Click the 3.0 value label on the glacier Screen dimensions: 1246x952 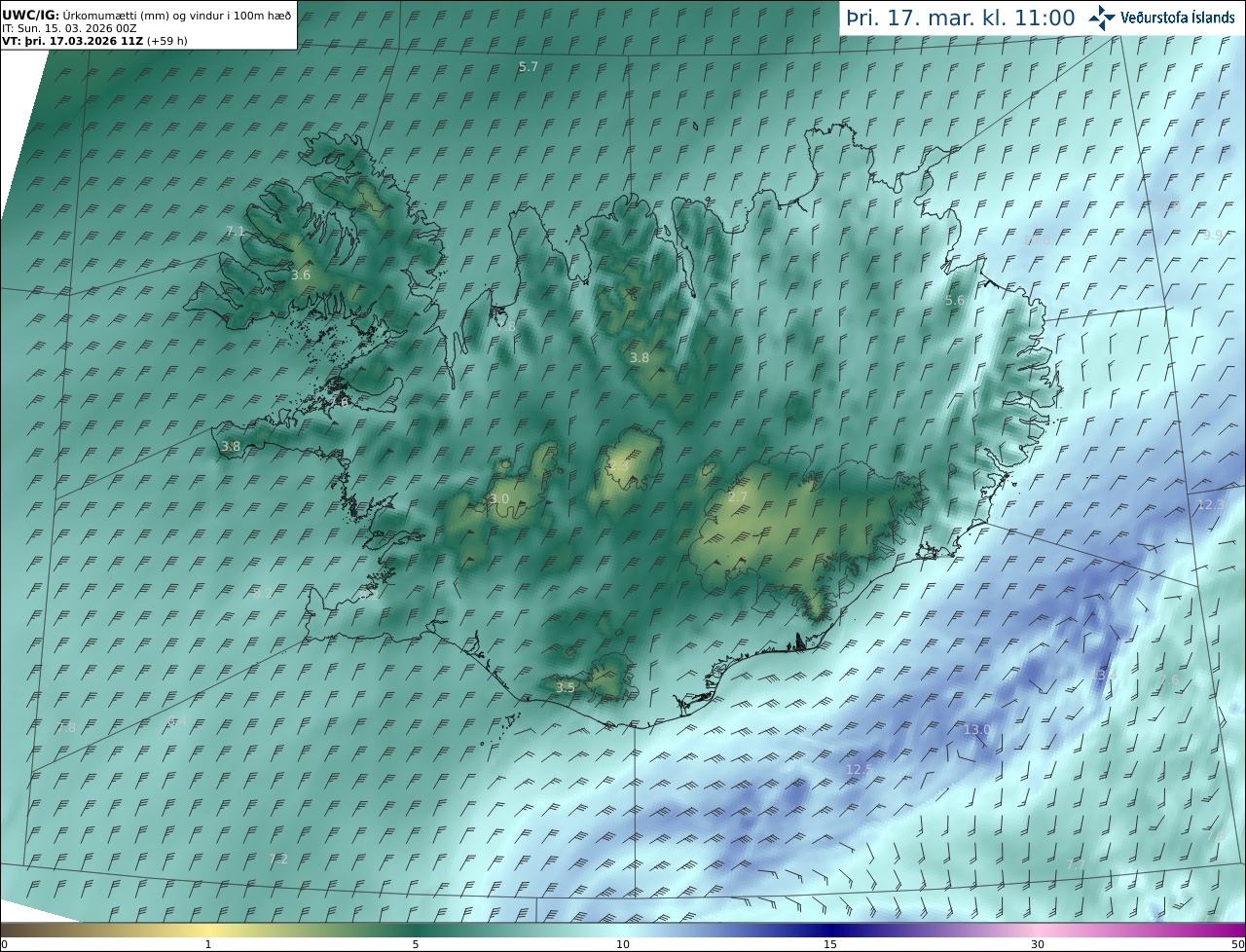499,498
